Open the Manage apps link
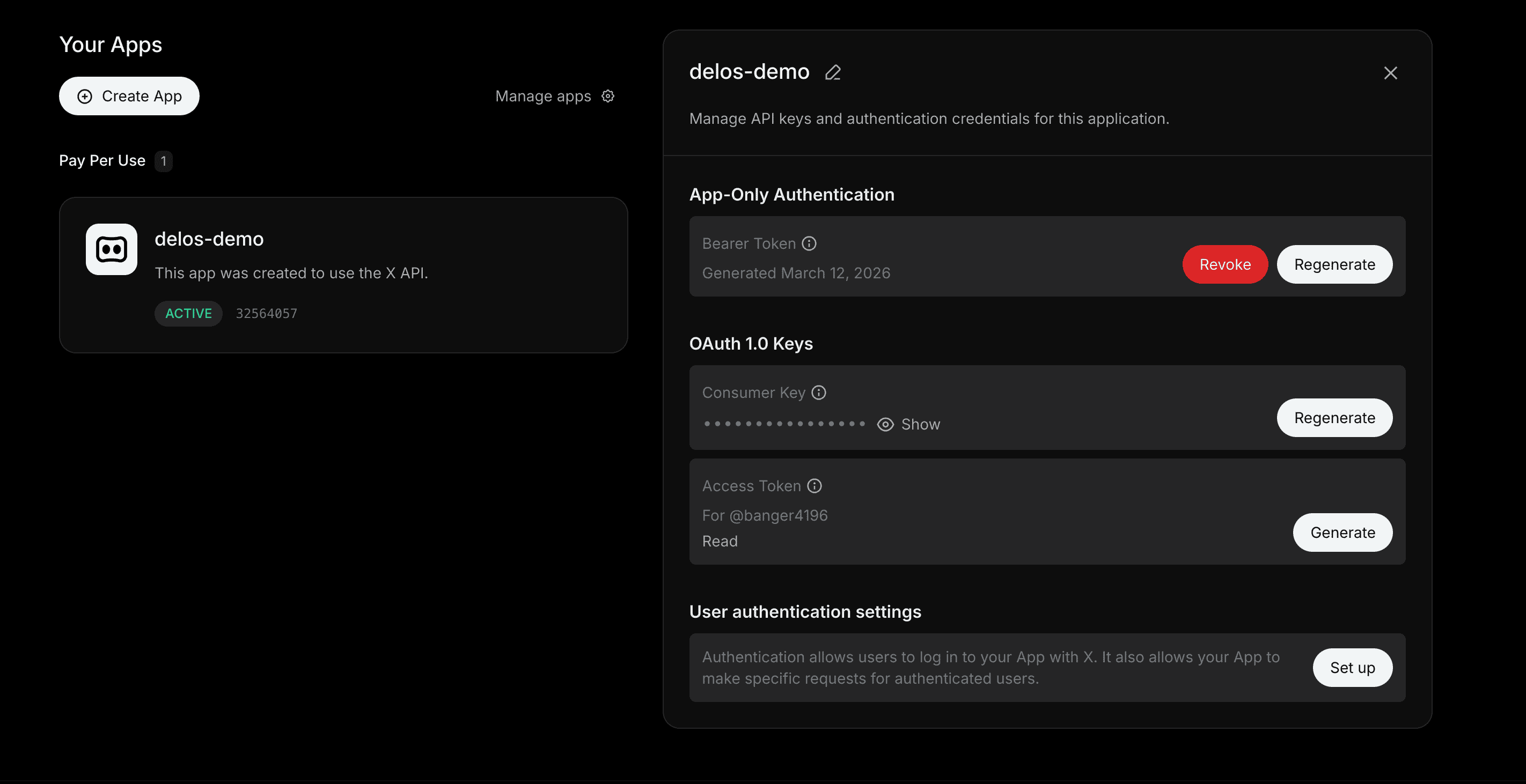 click(x=543, y=96)
